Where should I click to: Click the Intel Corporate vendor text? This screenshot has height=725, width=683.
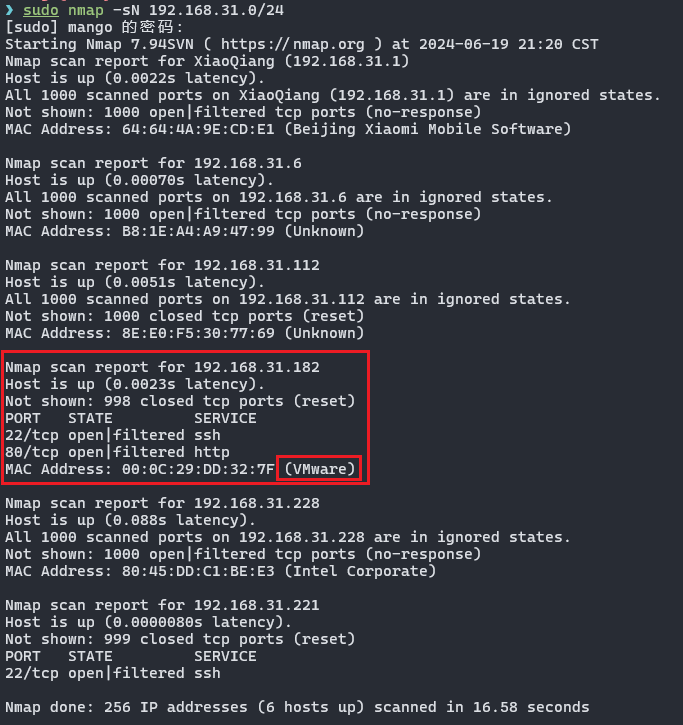[360, 571]
